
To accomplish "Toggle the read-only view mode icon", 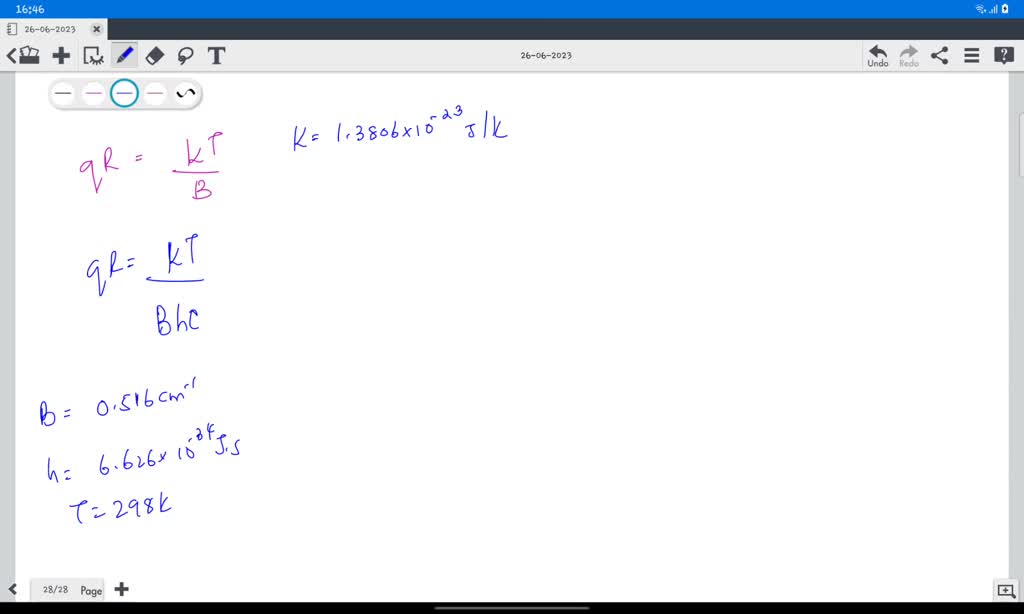I will tap(93, 56).
